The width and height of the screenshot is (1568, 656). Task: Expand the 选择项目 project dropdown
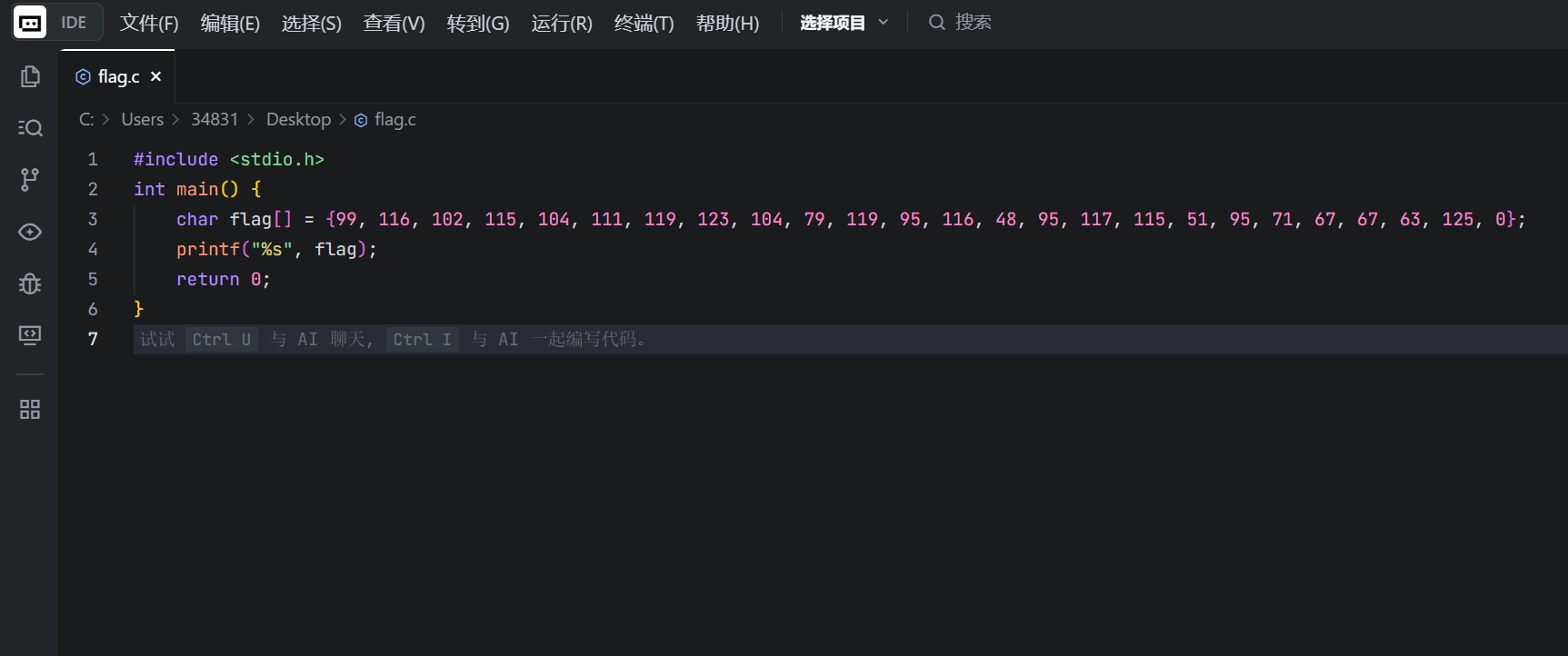click(x=844, y=23)
